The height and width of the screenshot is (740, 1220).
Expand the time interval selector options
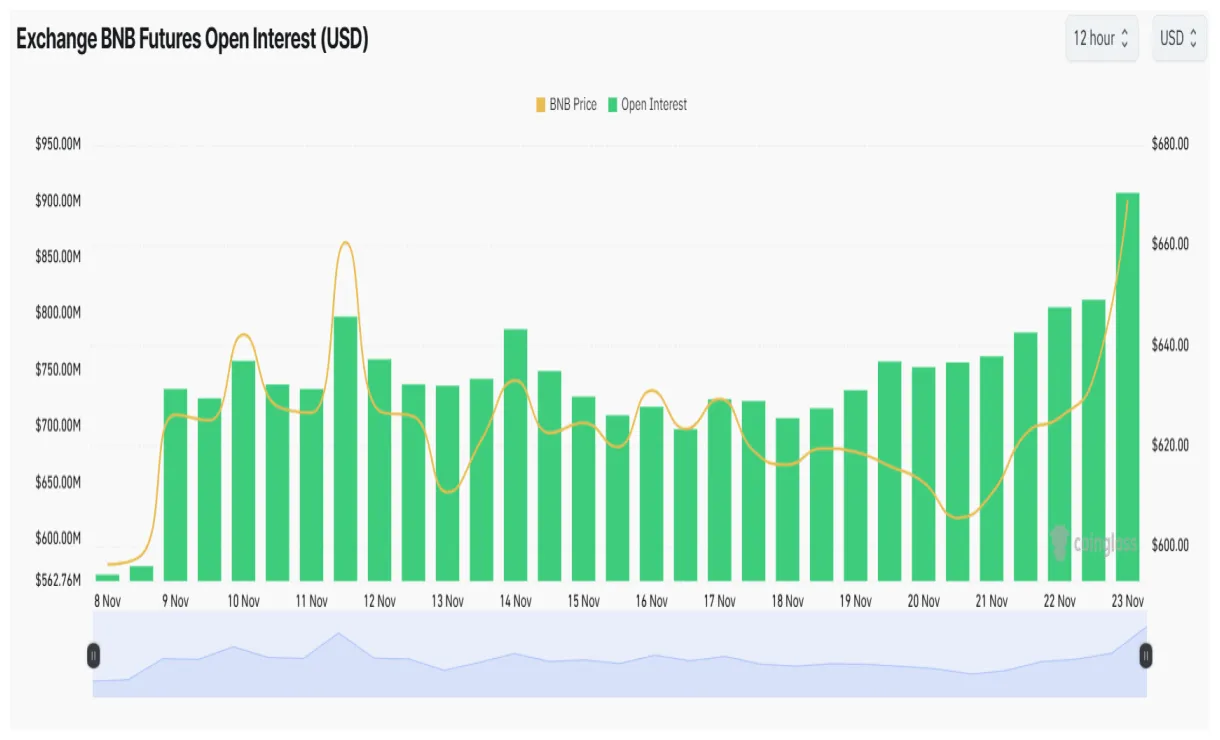[1101, 38]
